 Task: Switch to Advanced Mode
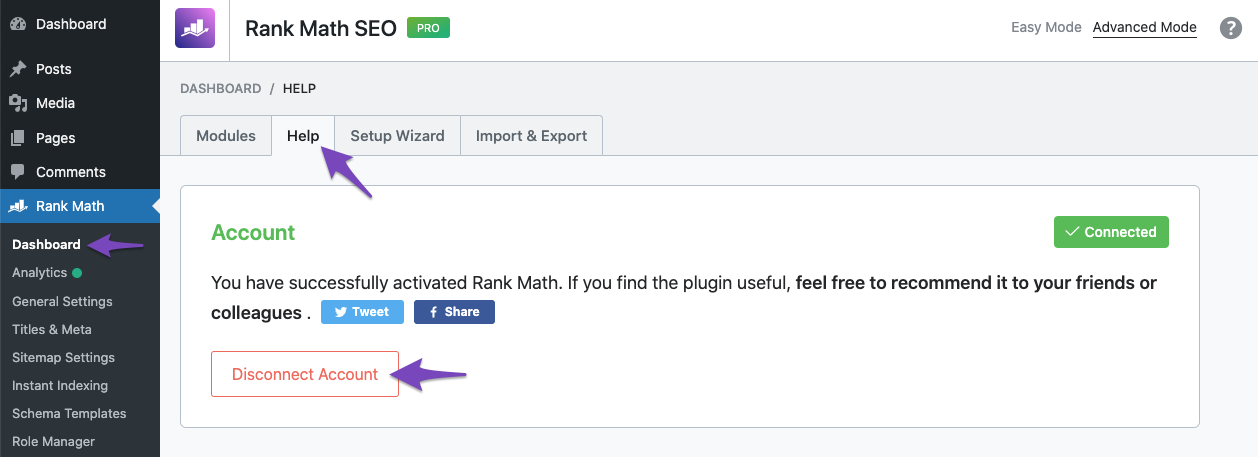[1145, 27]
